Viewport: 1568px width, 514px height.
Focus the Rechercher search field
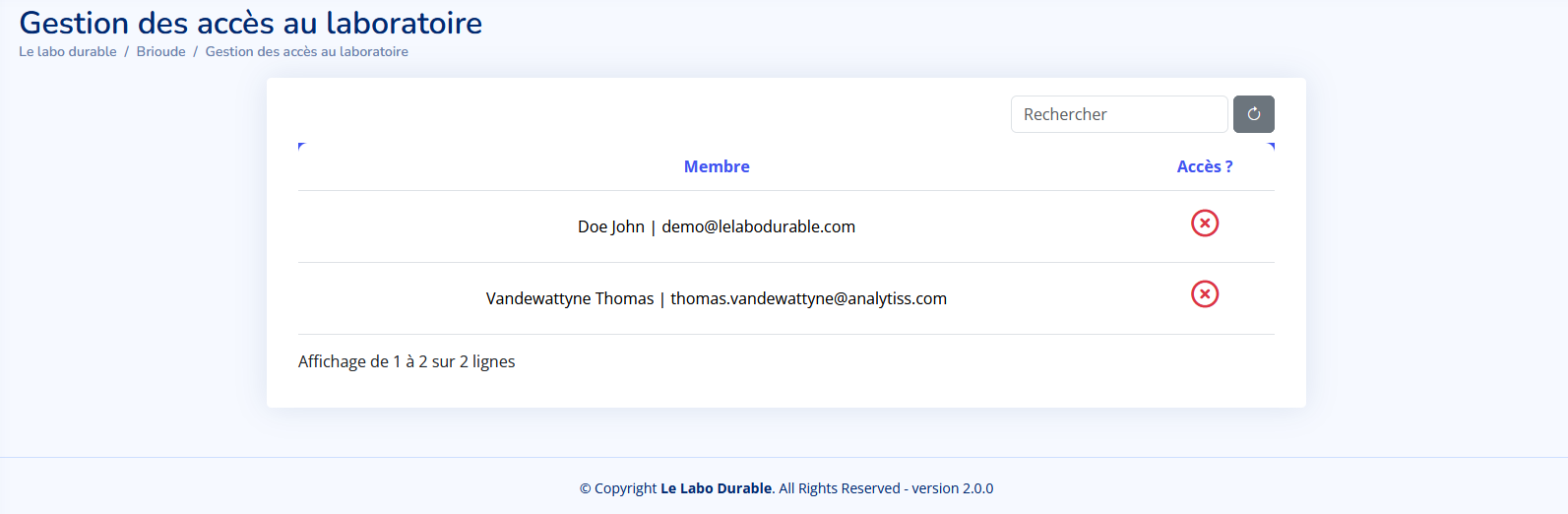(1118, 114)
